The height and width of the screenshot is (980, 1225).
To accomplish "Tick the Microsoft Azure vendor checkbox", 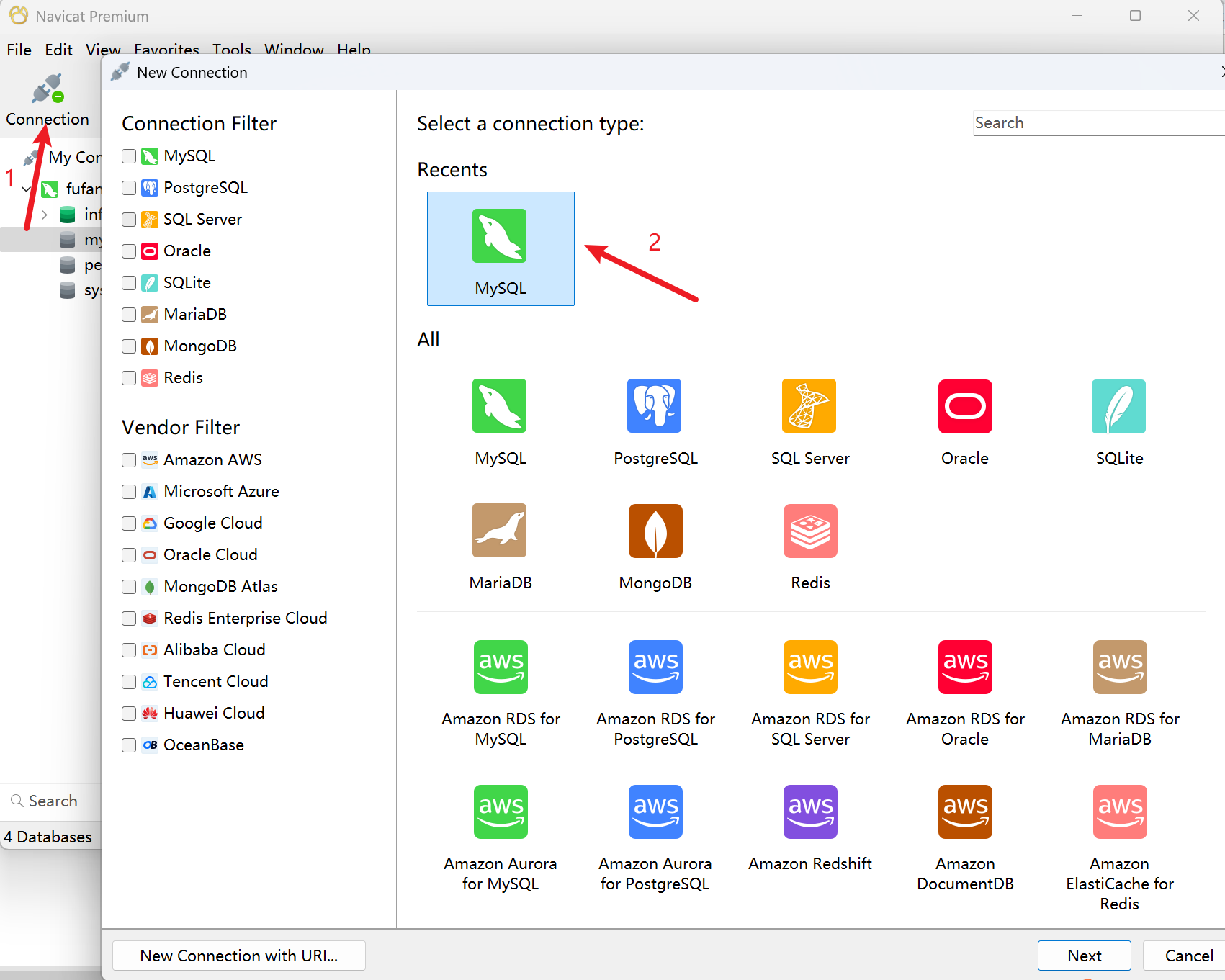I will (129, 492).
